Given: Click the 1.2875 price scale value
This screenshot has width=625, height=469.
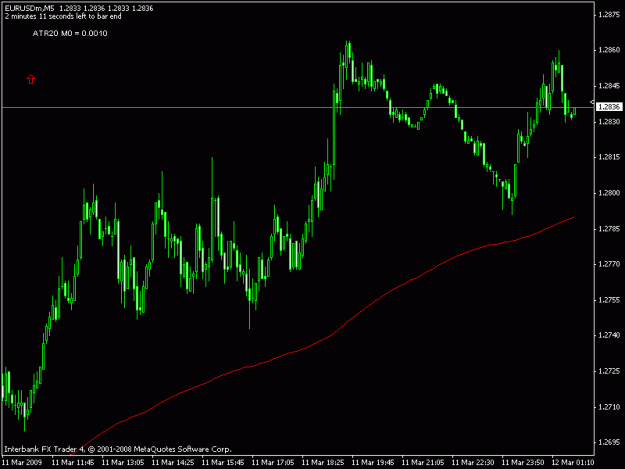Looking at the screenshot, I should pyautogui.click(x=609, y=15).
